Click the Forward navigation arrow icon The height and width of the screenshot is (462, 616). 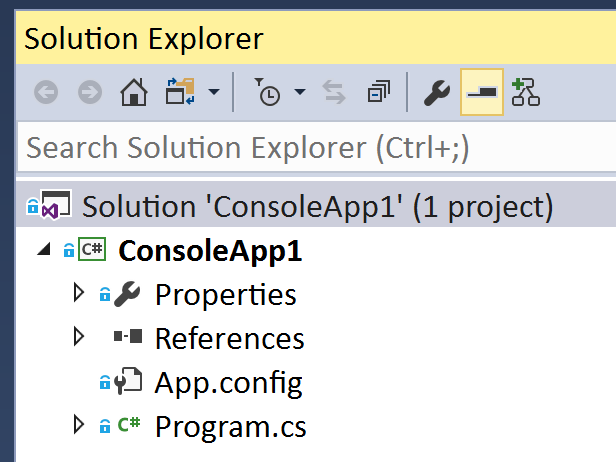(x=90, y=94)
